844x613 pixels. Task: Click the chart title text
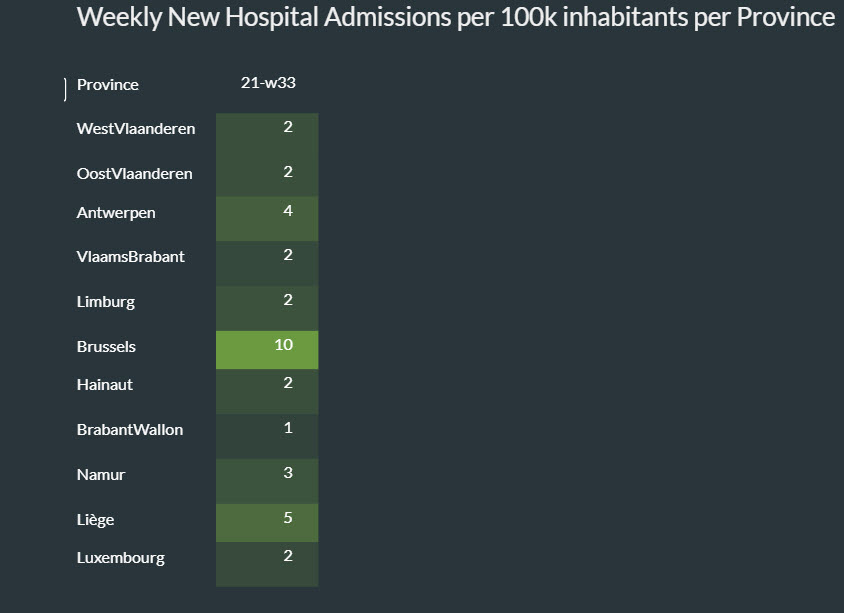(455, 17)
